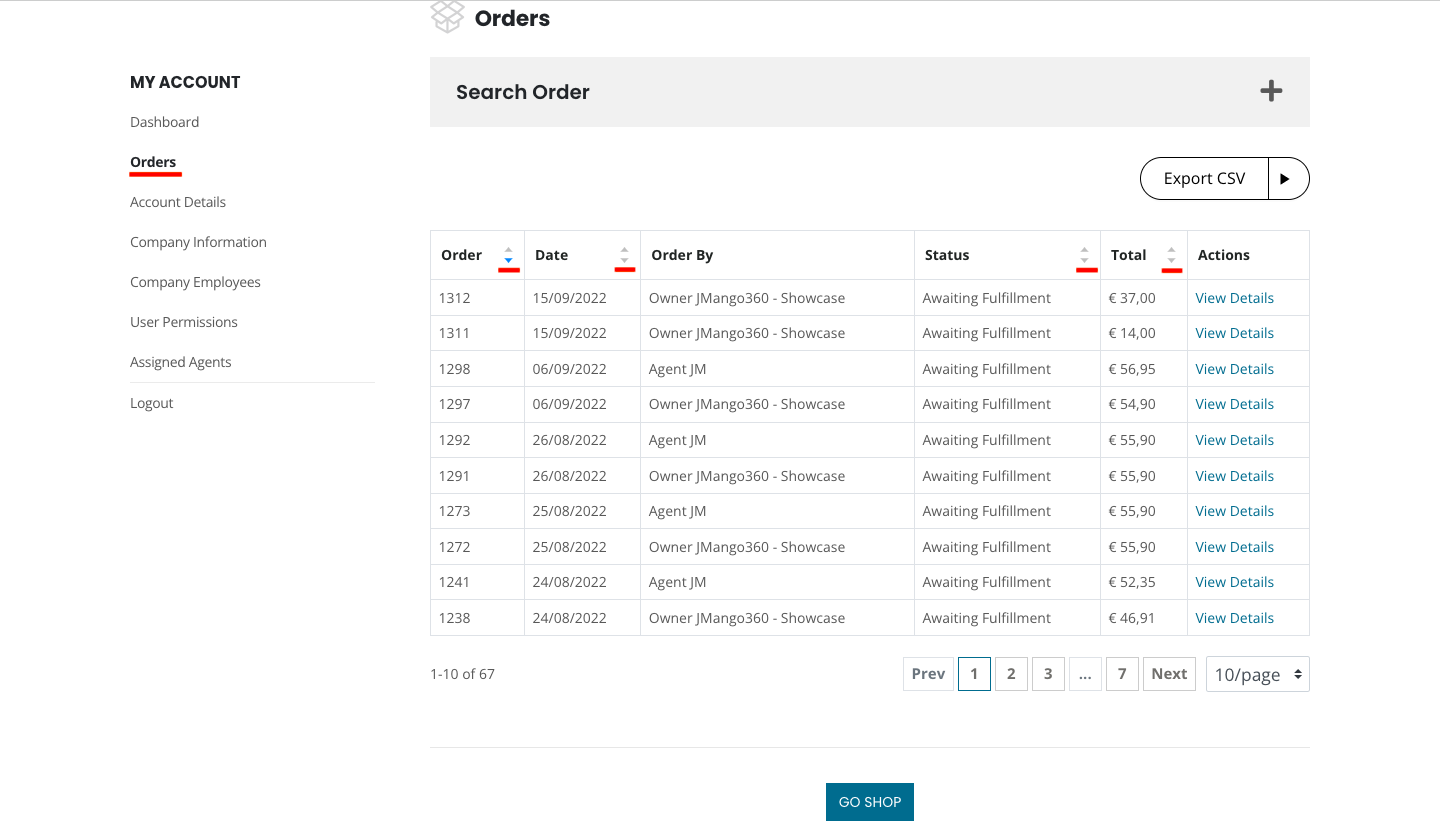Sort table by Date column arrows

click(x=624, y=255)
